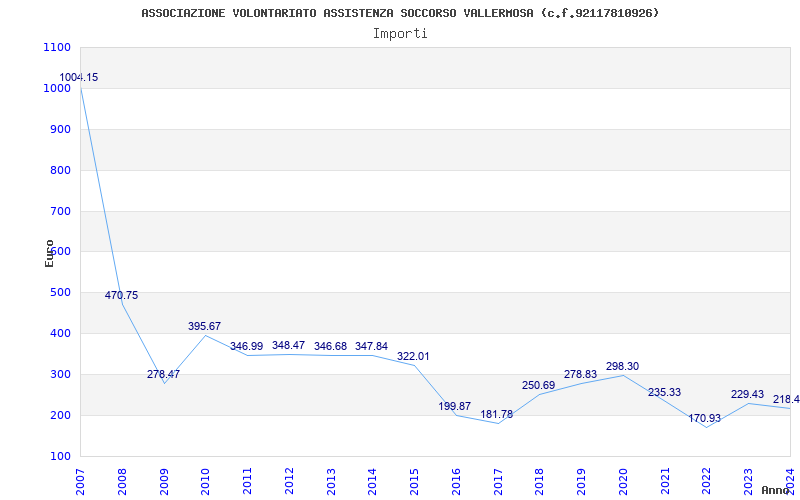Click the 170.93 low point label
The width and height of the screenshot is (800, 500).
coord(705,419)
